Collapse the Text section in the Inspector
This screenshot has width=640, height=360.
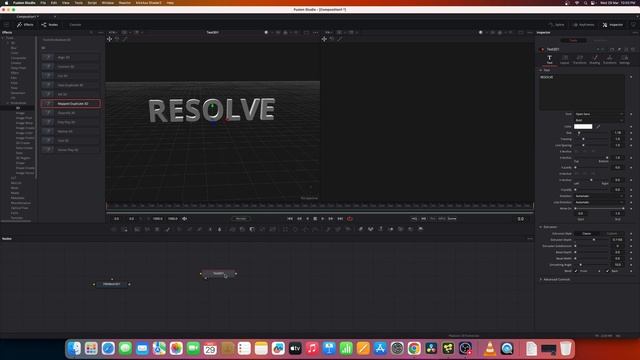pyautogui.click(x=541, y=70)
